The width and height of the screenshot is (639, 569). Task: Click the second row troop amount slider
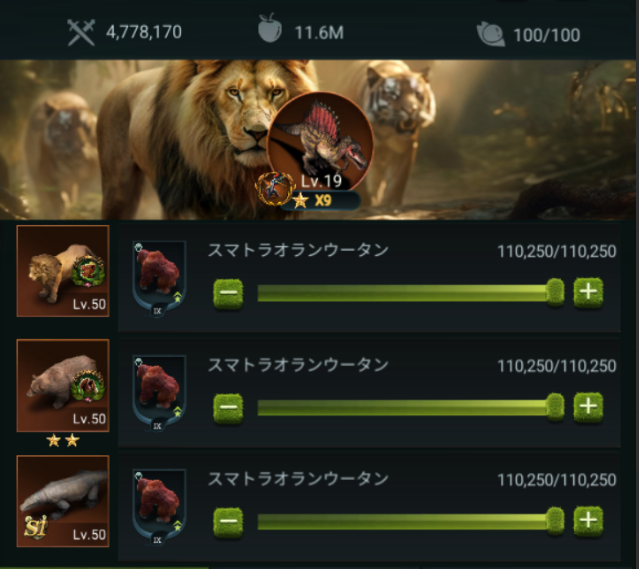click(x=411, y=408)
